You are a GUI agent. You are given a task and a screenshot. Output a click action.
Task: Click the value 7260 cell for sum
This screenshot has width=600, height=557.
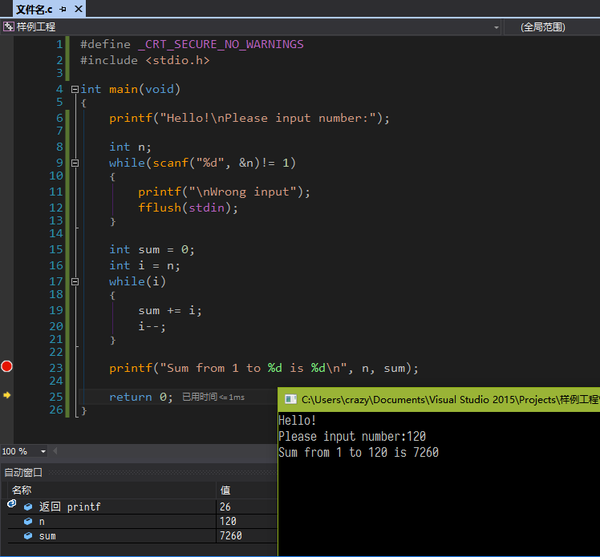click(232, 536)
